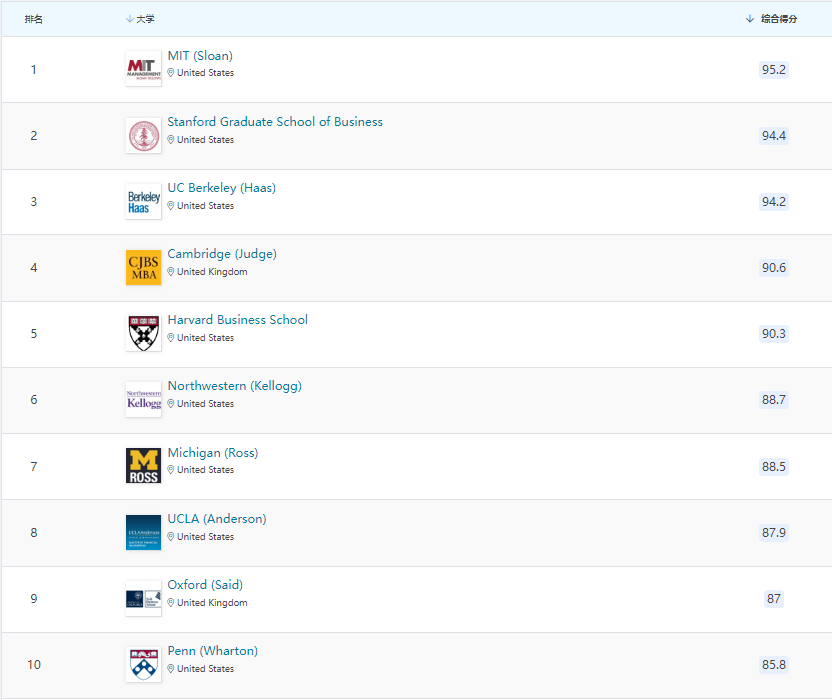Viewport: 832px width, 700px height.
Task: Click the 88.7 score badge
Action: coord(774,400)
